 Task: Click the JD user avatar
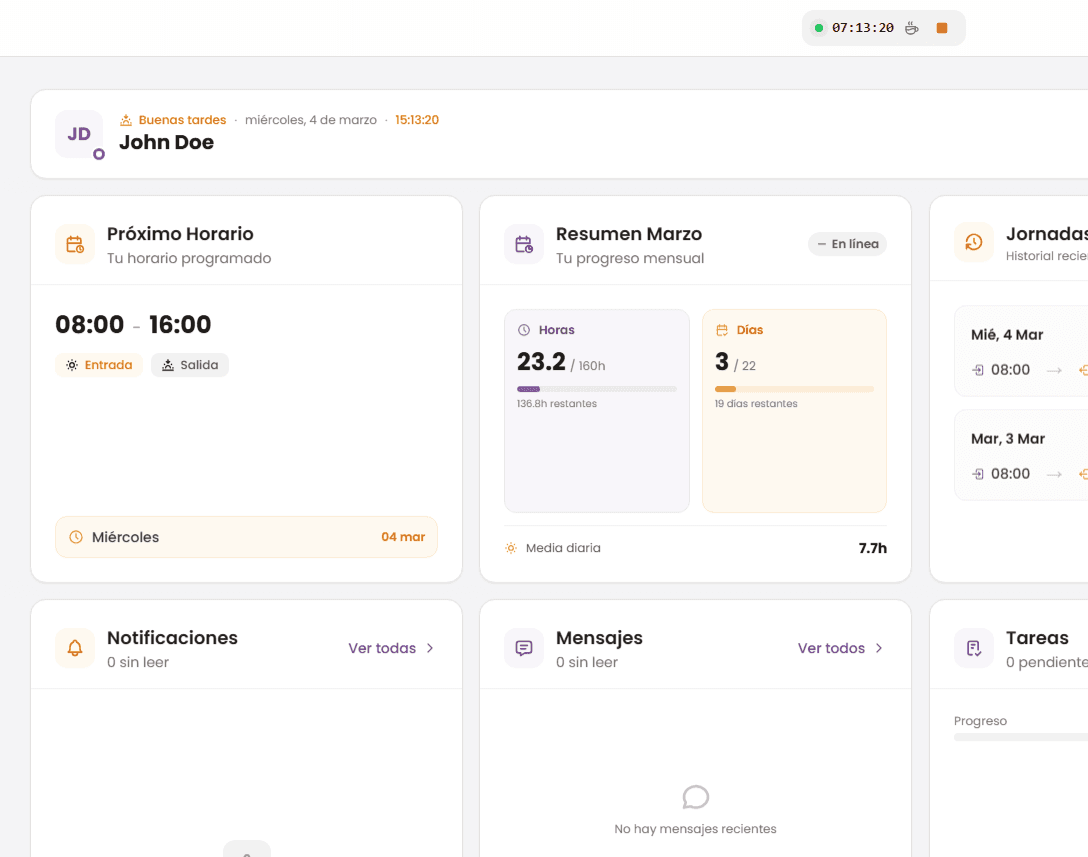tap(79, 134)
